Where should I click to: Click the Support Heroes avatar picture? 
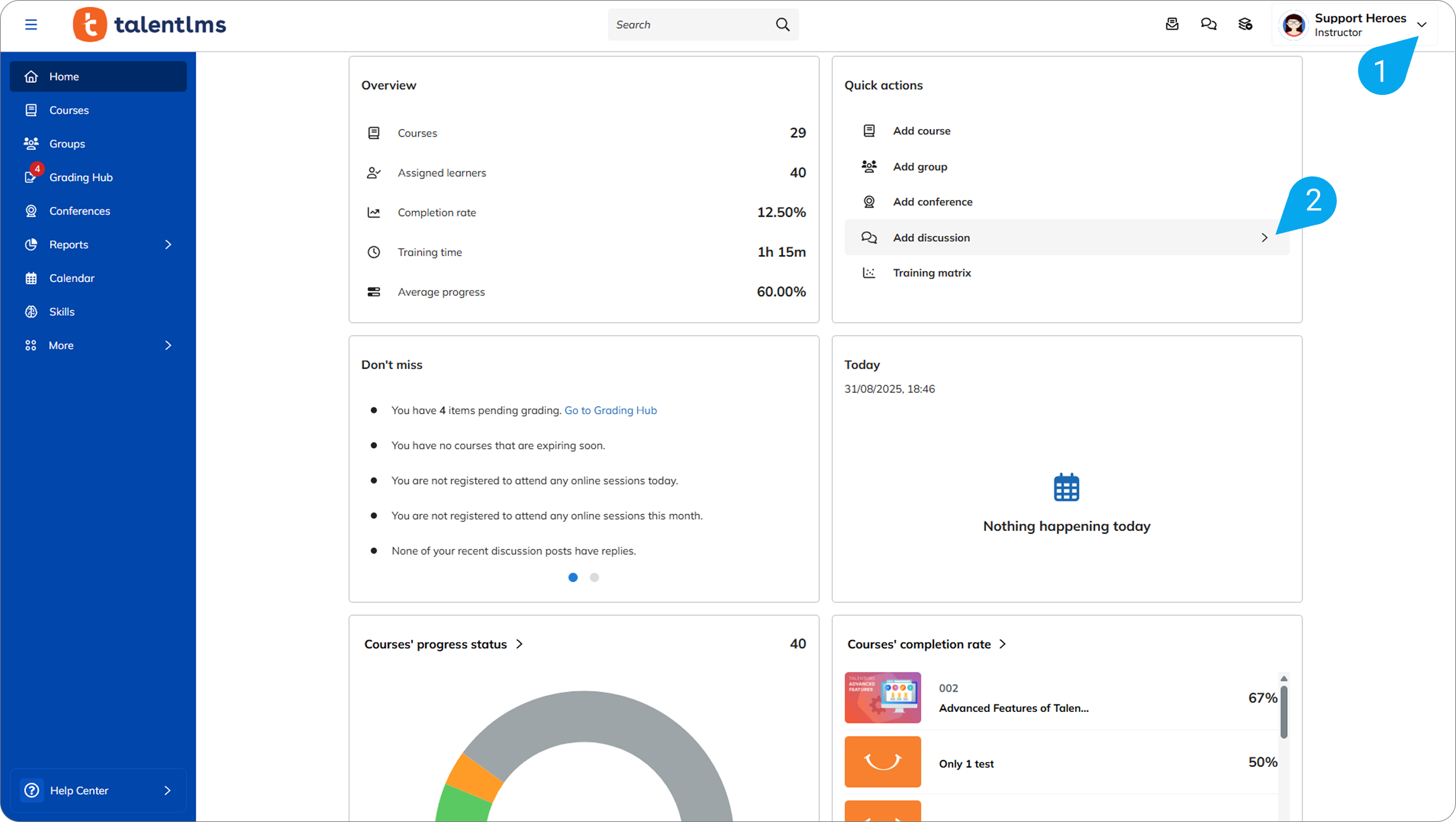(1294, 25)
